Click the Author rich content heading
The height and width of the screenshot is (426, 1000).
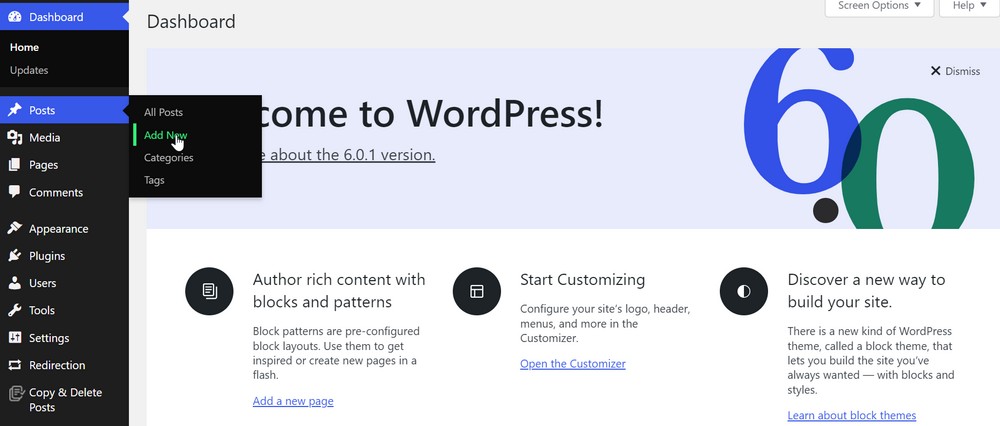(339, 290)
